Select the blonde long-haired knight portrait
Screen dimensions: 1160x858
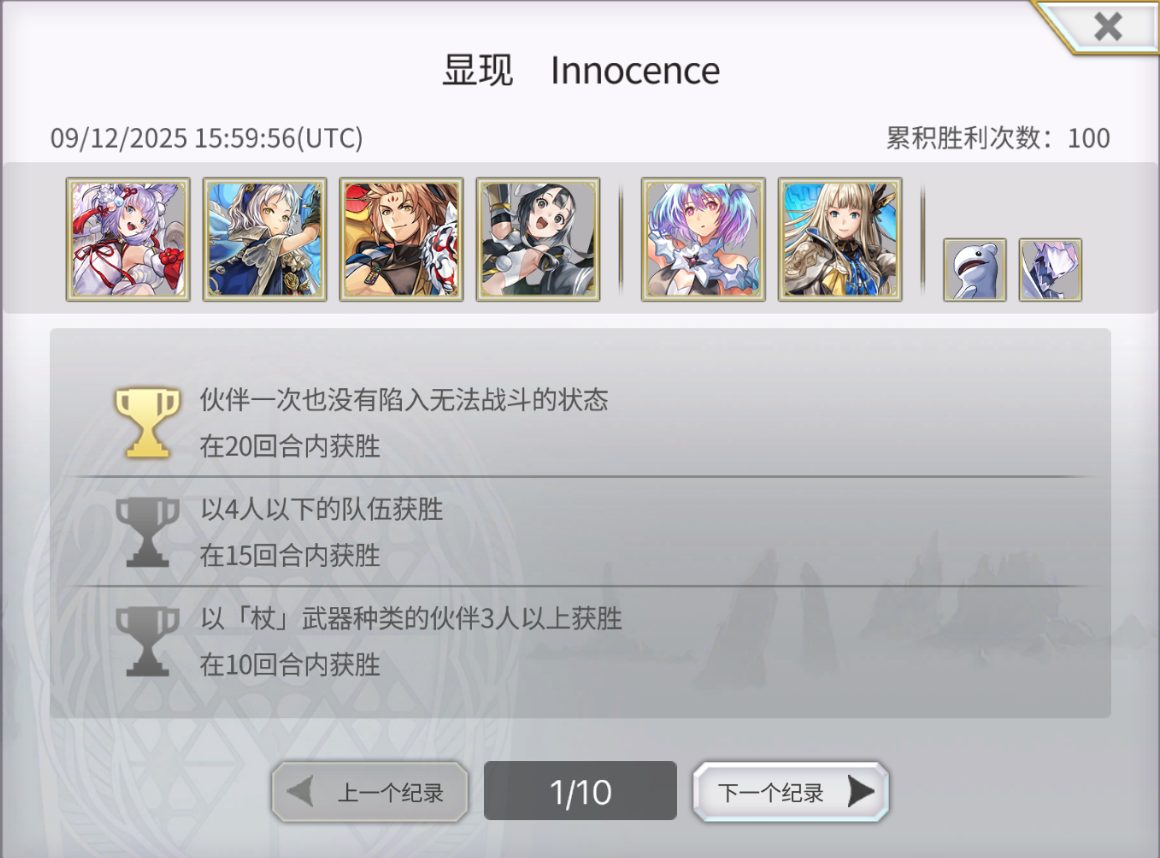tap(840, 239)
